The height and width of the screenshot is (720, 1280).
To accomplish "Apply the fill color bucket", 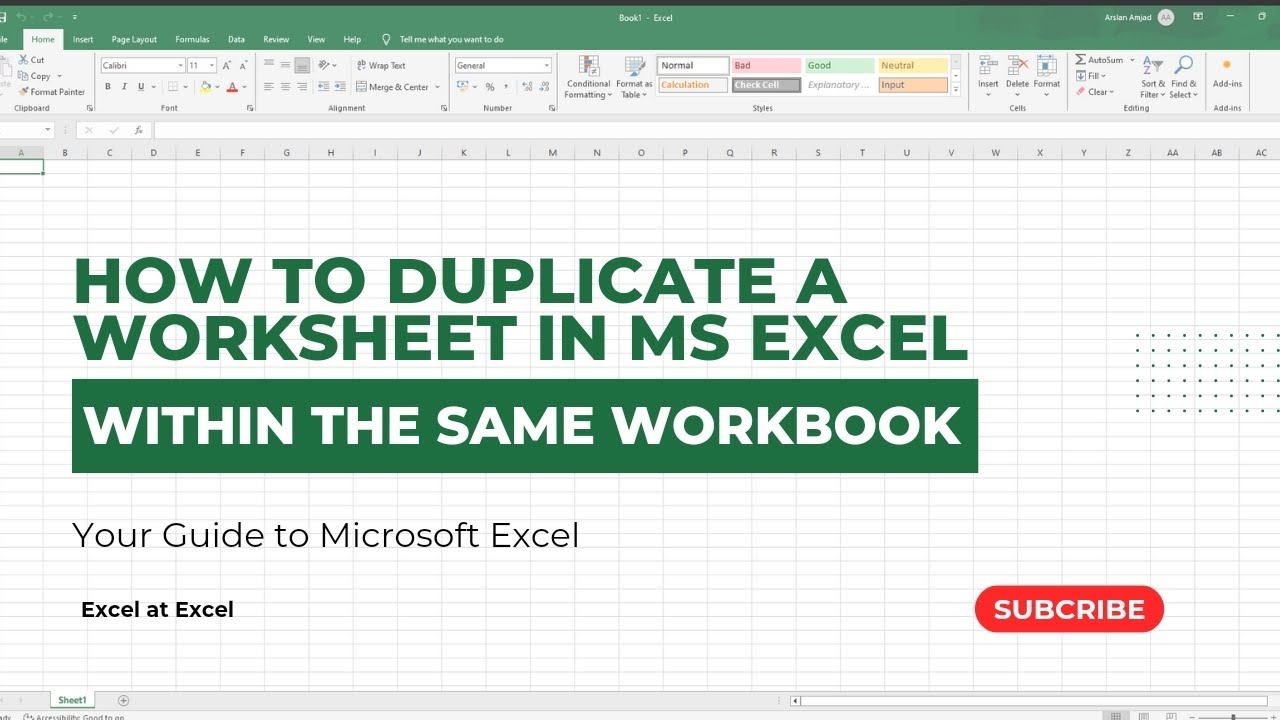I will [x=205, y=87].
